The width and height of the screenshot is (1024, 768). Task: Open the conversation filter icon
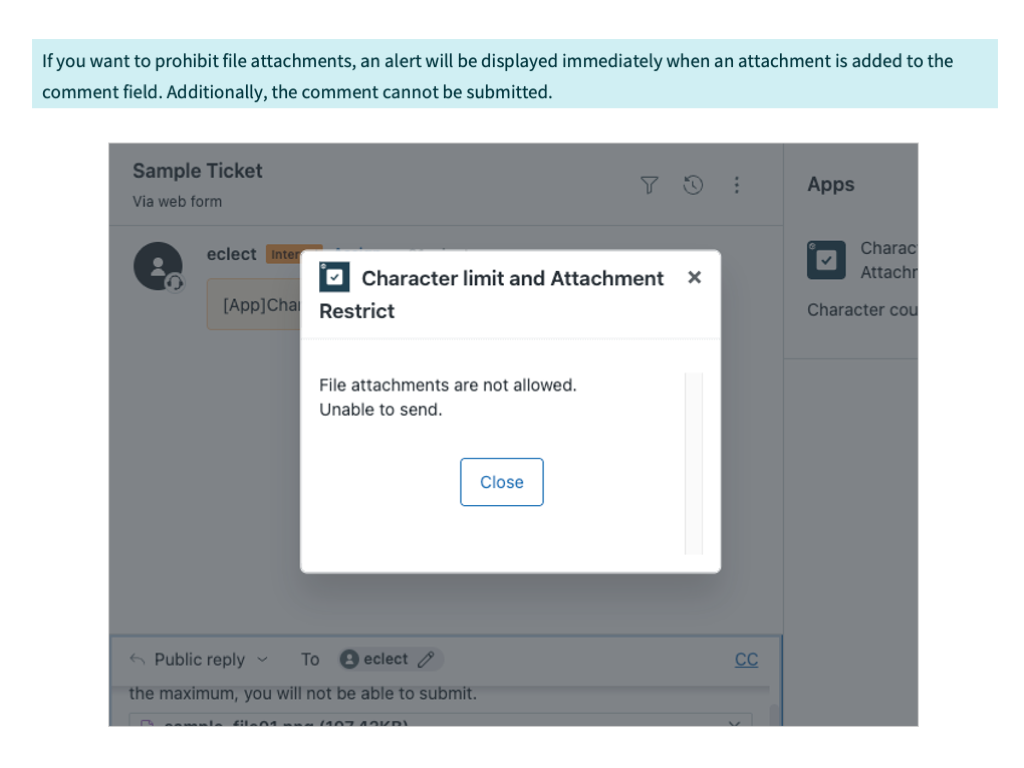tap(651, 185)
